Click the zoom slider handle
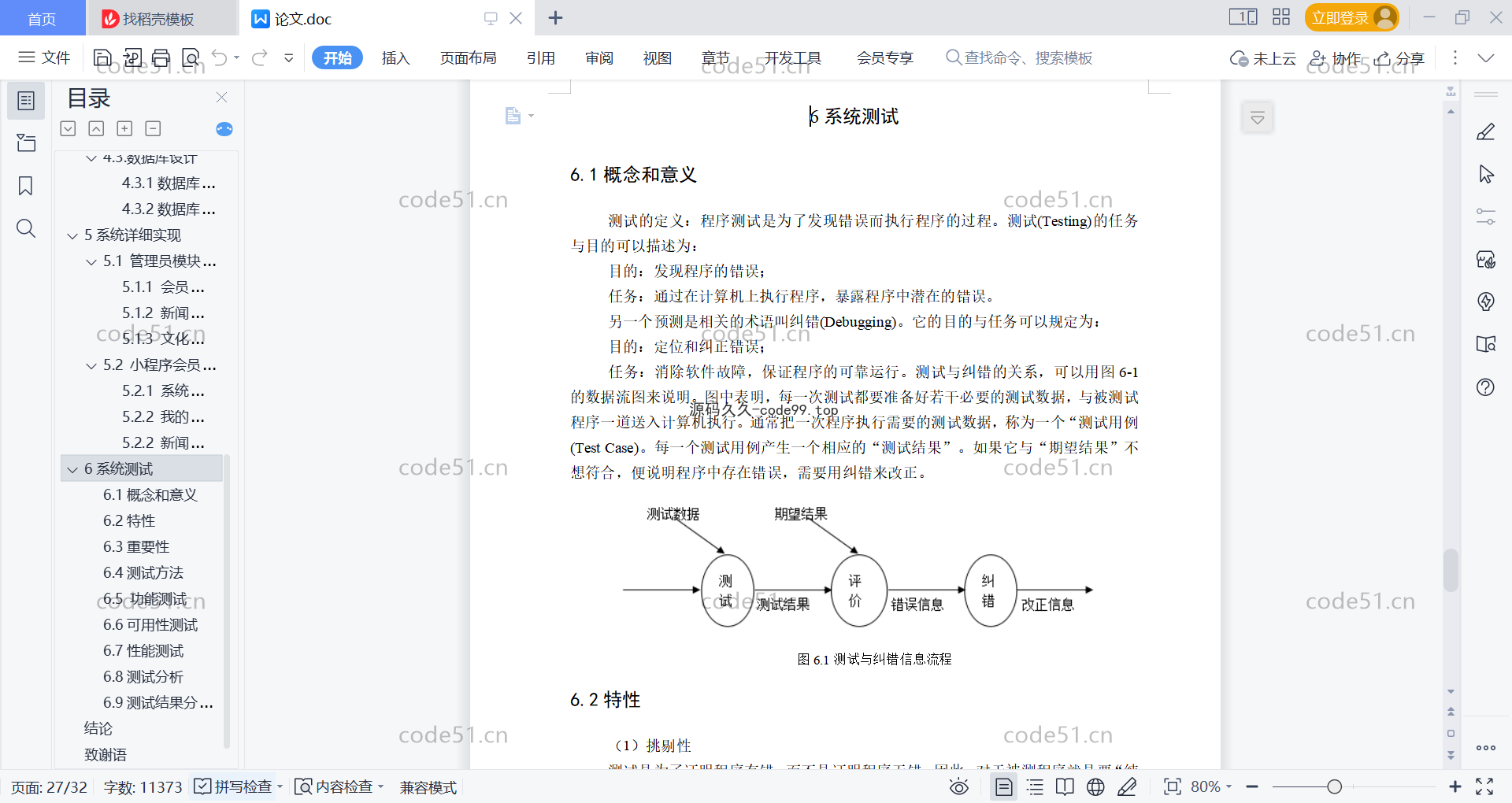Image resolution: width=1512 pixels, height=803 pixels. pos(1334,786)
